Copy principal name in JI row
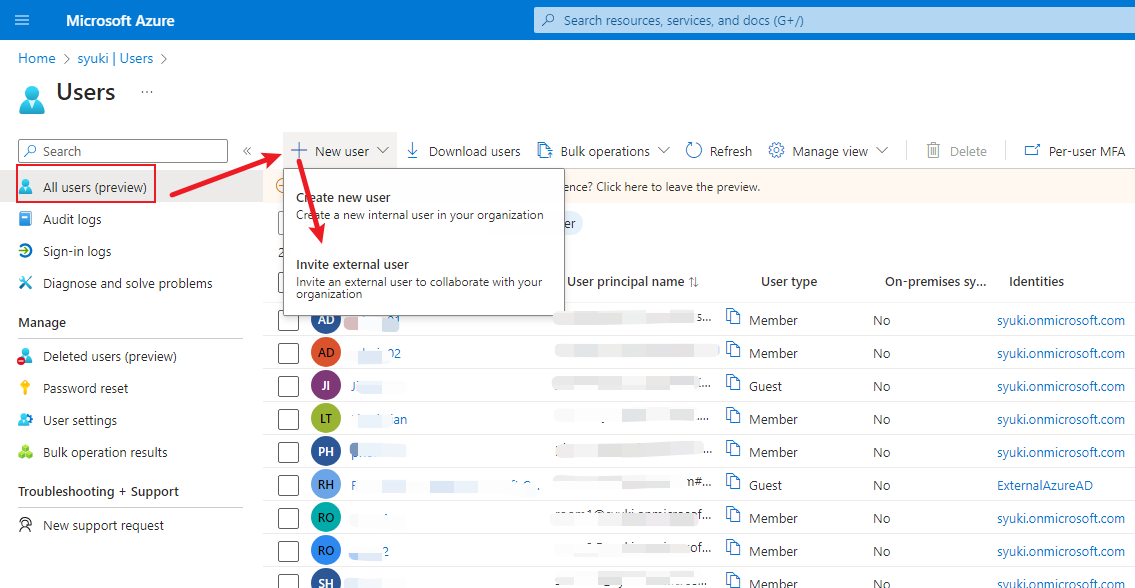The image size is (1135, 588). coord(734,383)
